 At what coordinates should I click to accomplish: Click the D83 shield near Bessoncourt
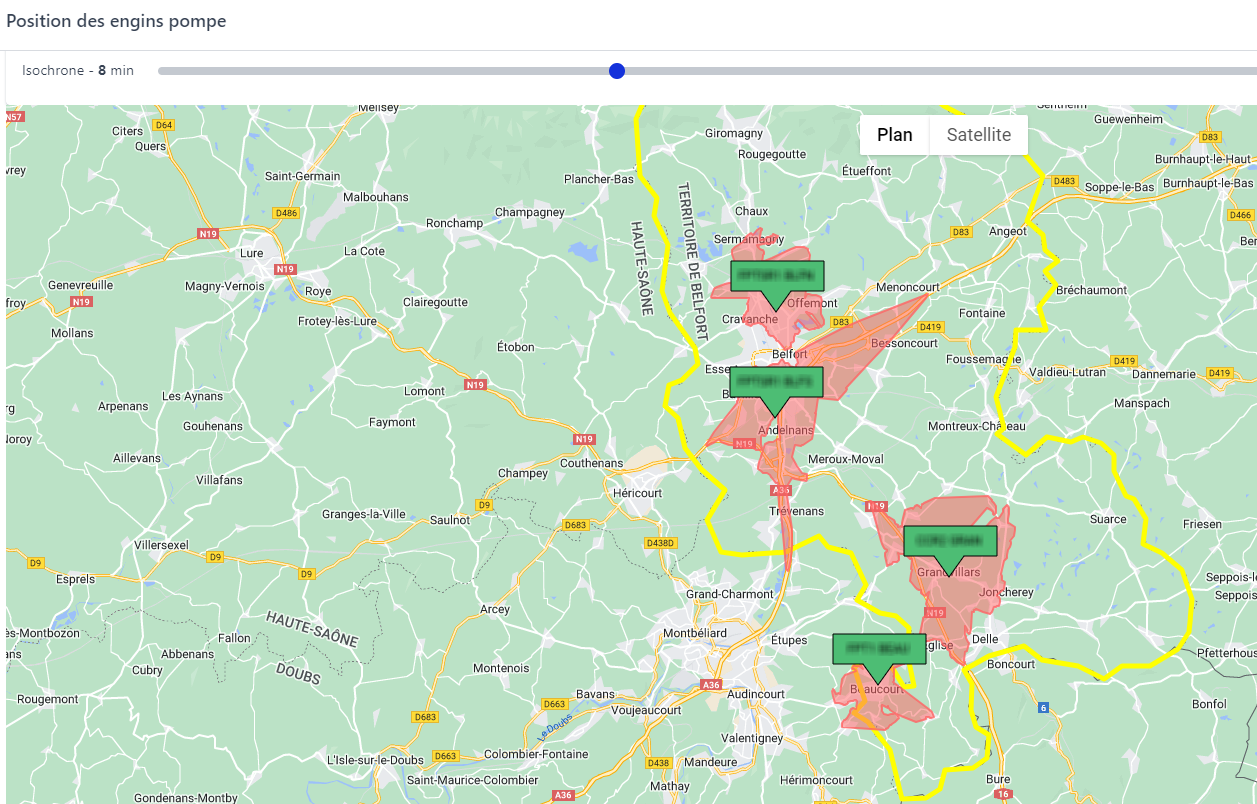coord(840,322)
